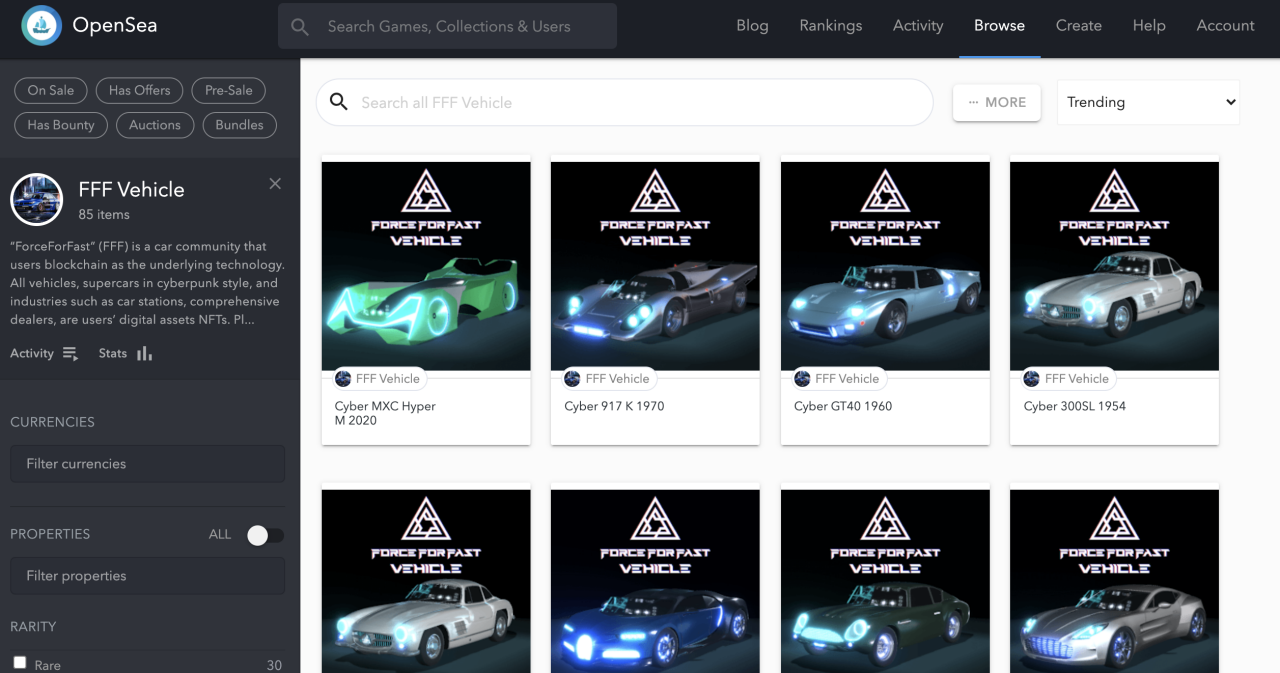The width and height of the screenshot is (1280, 673).
Task: Click the Cyber MXC Hyper M 2020 title
Action: (x=385, y=413)
